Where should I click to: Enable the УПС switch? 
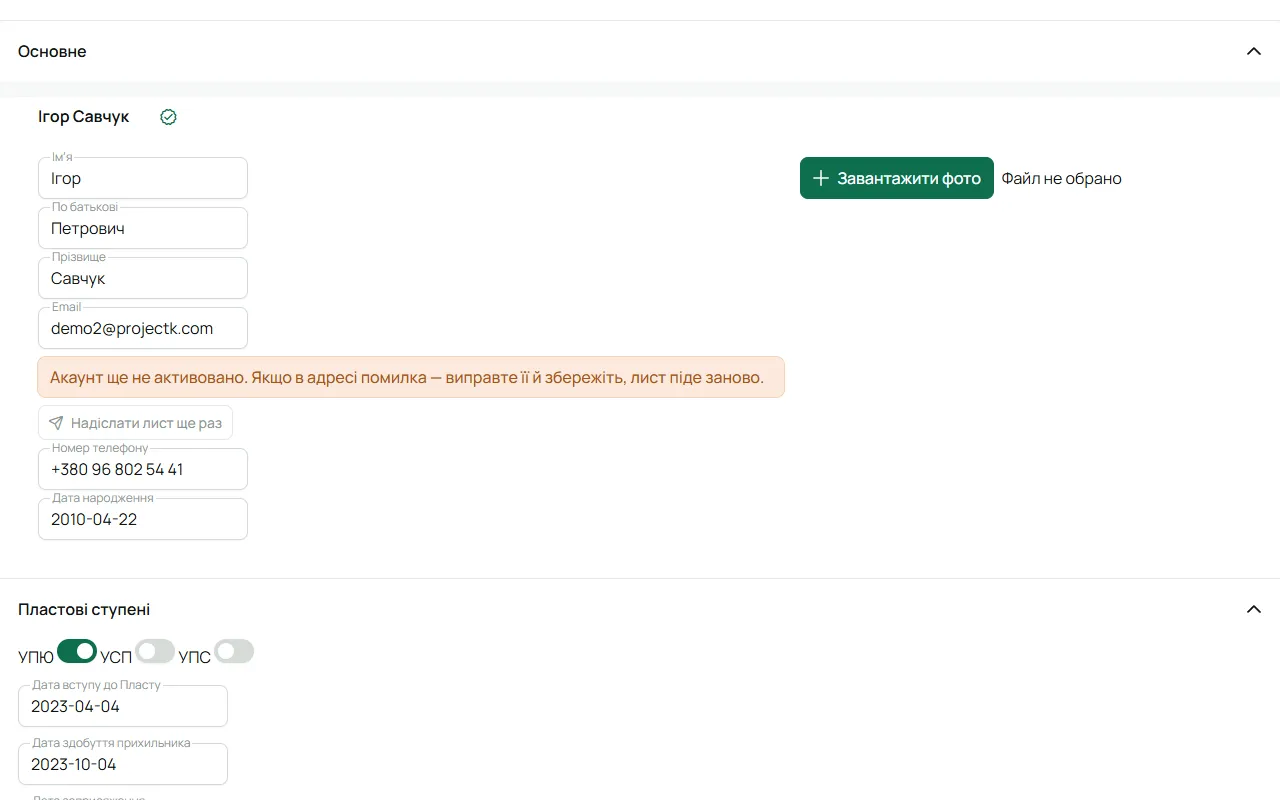pyautogui.click(x=234, y=651)
